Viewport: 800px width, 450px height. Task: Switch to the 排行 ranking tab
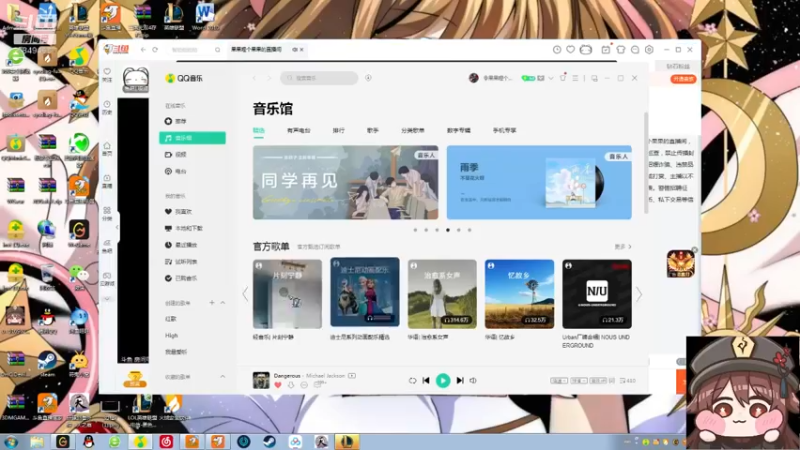[x=339, y=131]
